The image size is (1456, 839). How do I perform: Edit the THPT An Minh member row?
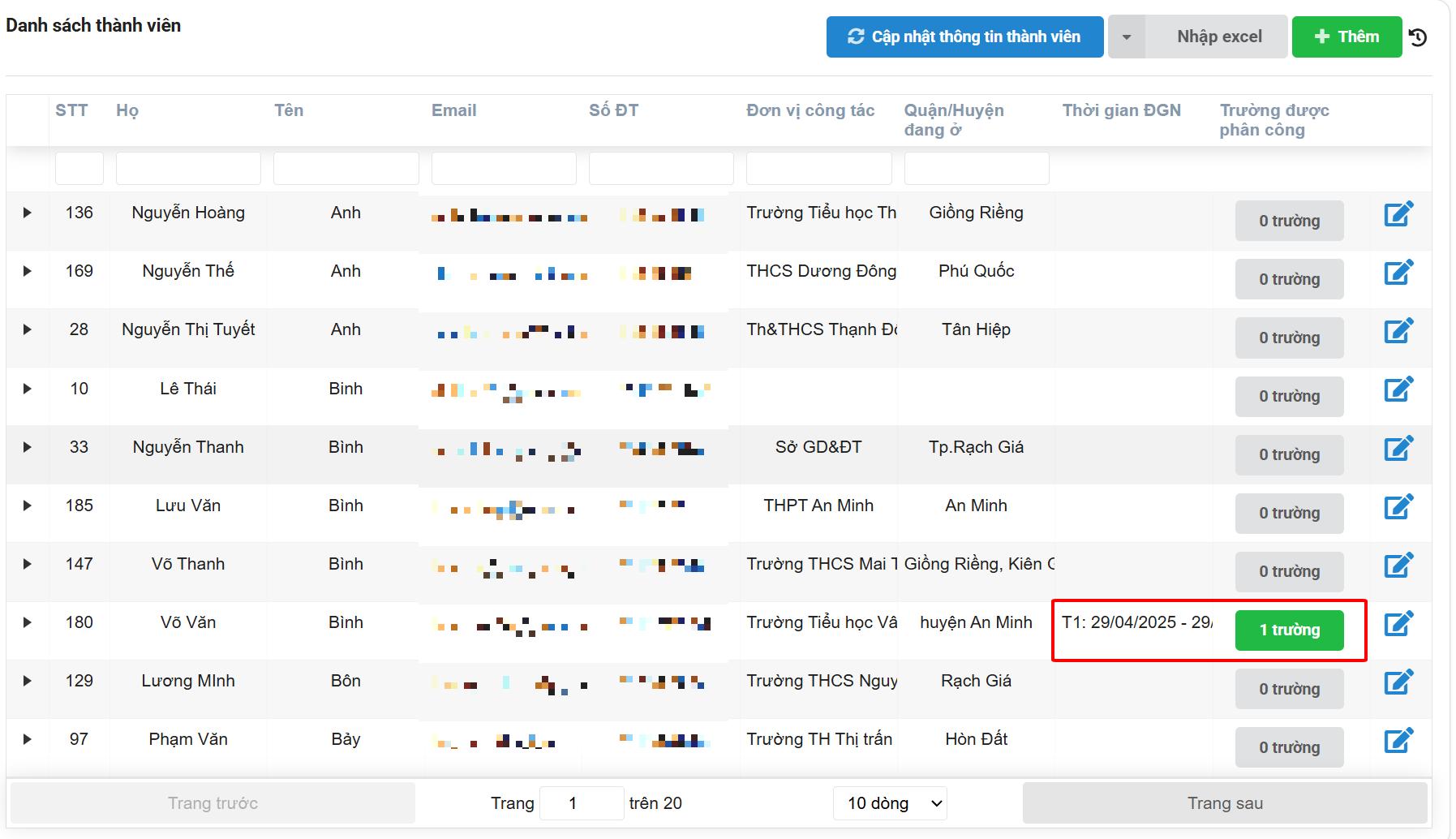tap(1398, 507)
